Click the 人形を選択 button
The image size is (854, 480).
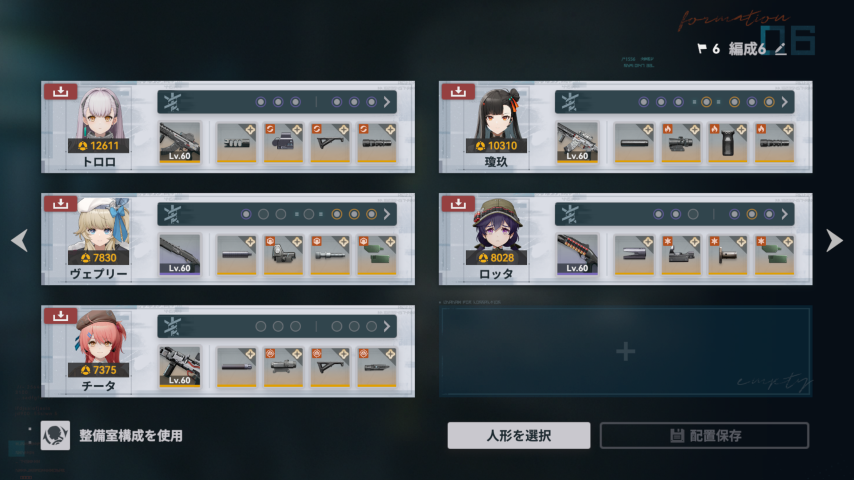(x=519, y=435)
